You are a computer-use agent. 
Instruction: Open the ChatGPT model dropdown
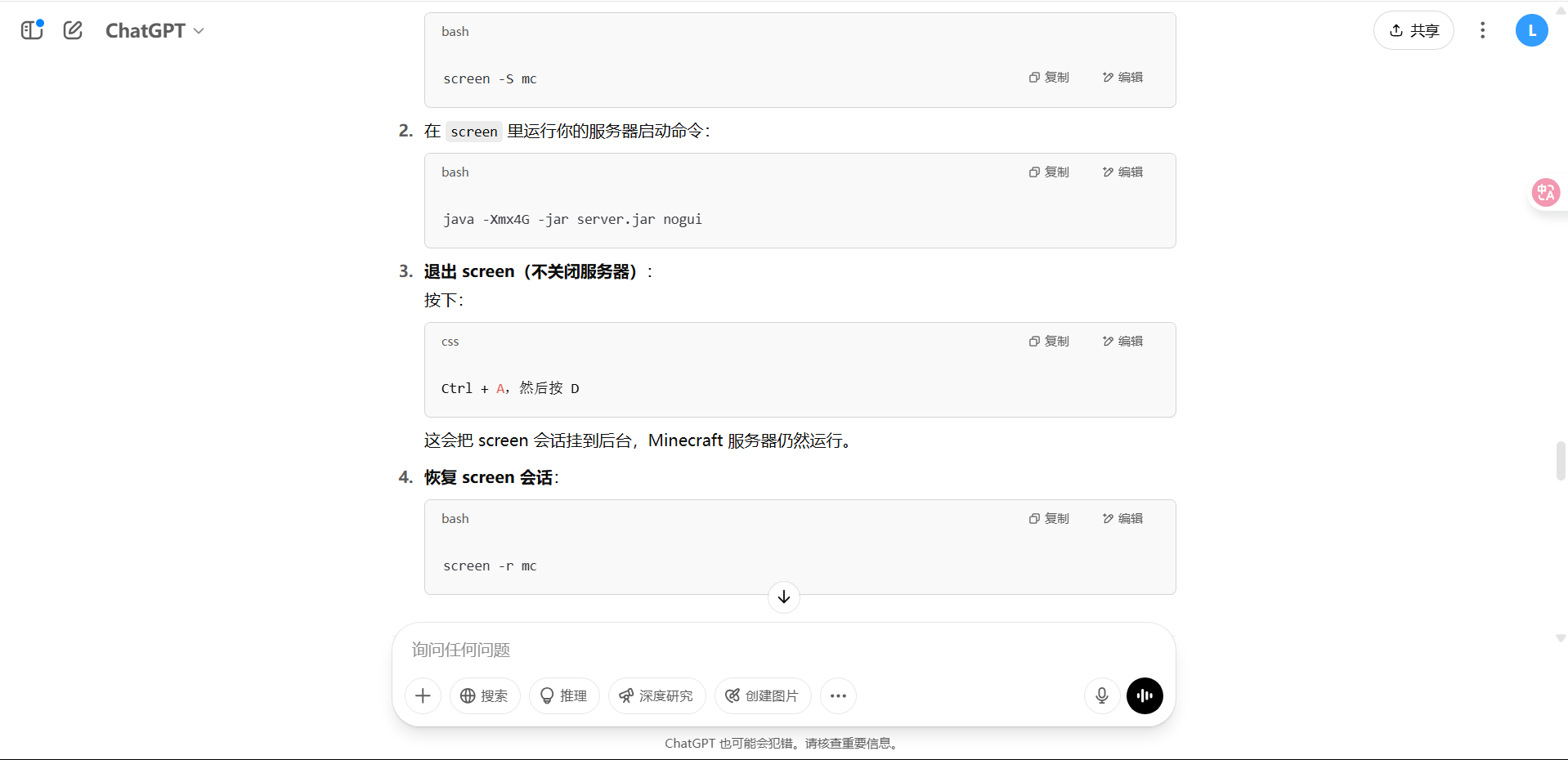point(155,30)
